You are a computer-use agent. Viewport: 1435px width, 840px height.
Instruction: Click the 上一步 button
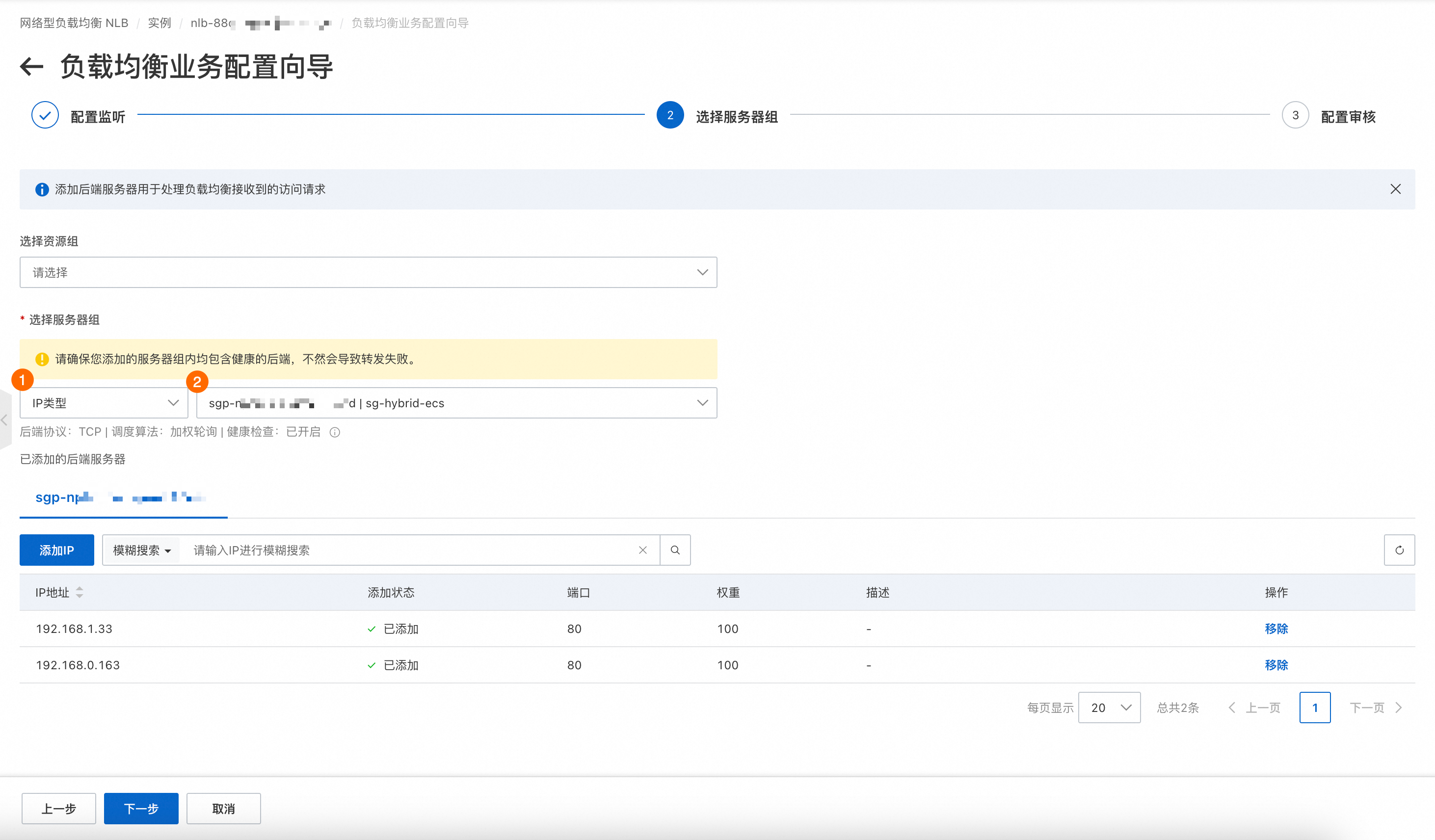coord(59,809)
